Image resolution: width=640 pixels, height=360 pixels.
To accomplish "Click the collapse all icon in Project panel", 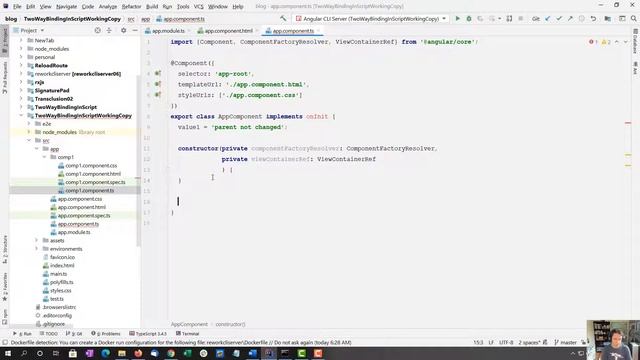I will click(109, 30).
